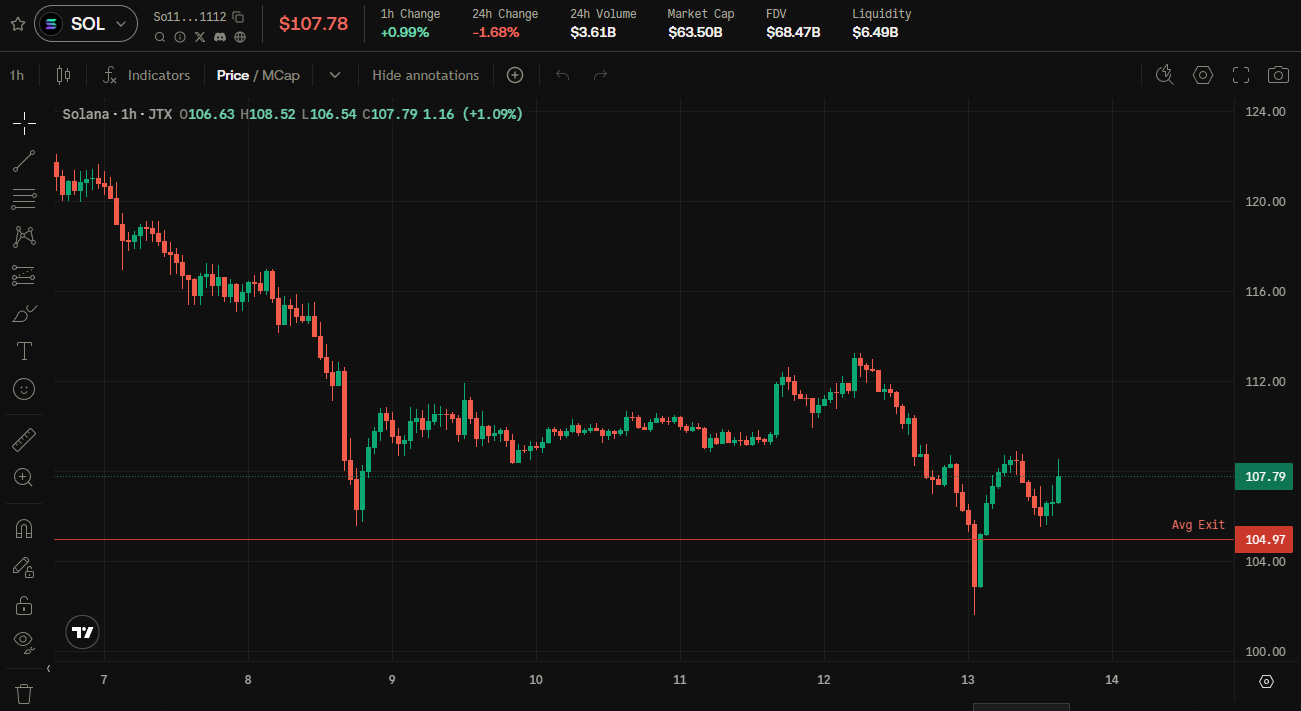Toggle hide all drawings eye icon
1301x711 pixels.
point(24,641)
